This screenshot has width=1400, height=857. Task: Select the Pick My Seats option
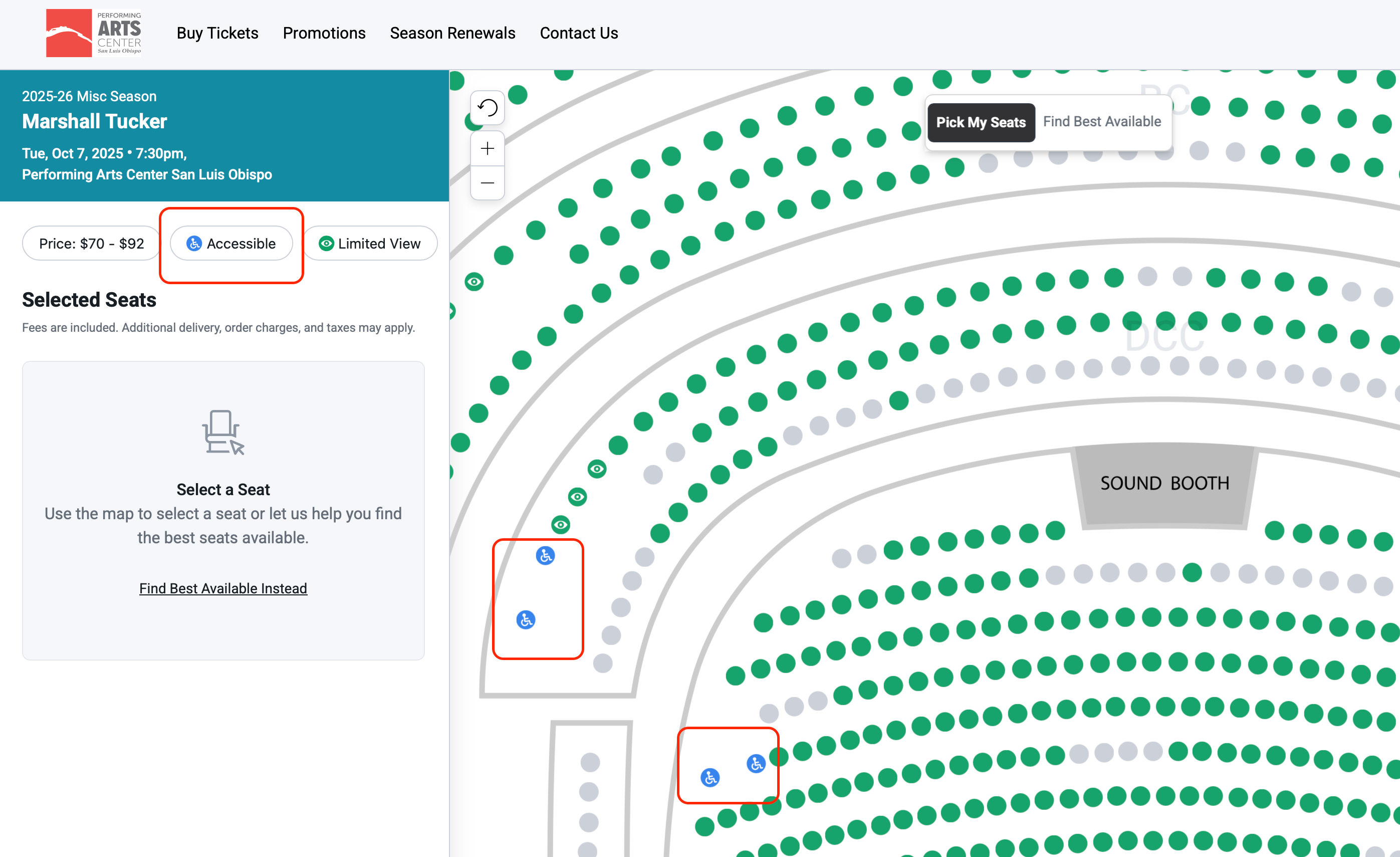coord(980,122)
